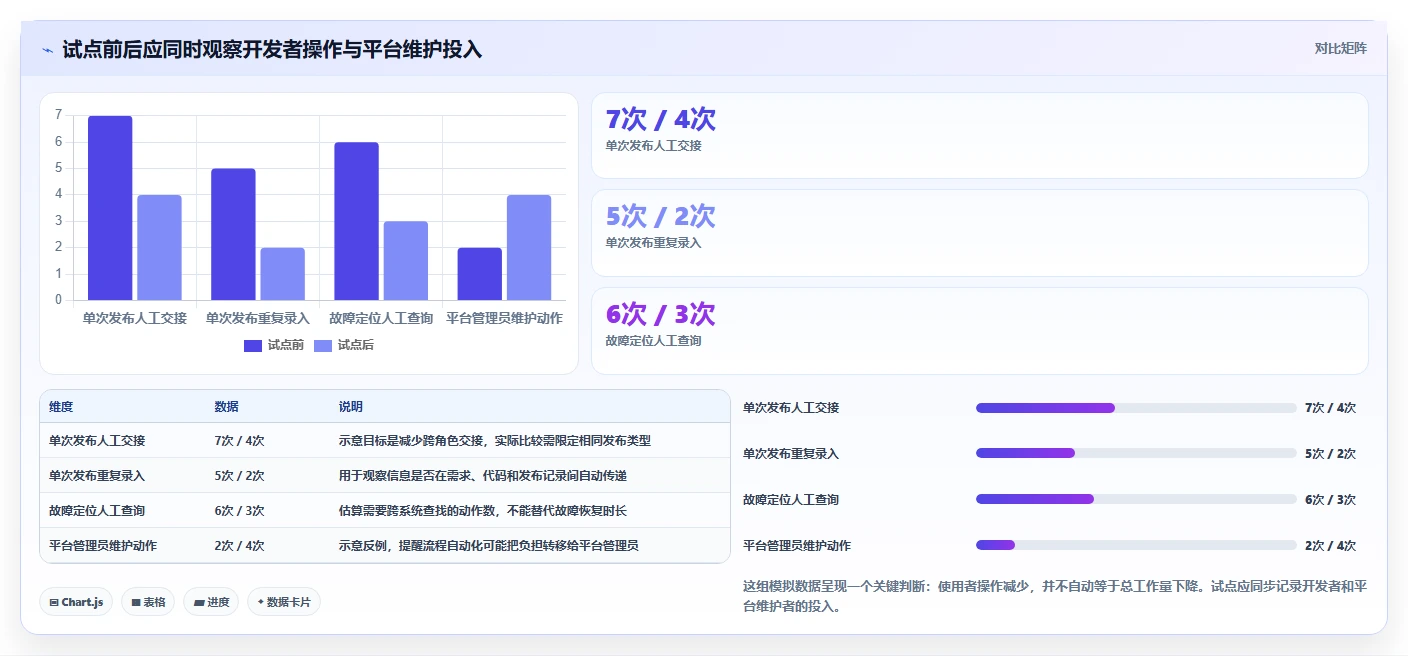Click the 说明 column header in the table
This screenshot has height=656, width=1408.
click(x=351, y=407)
